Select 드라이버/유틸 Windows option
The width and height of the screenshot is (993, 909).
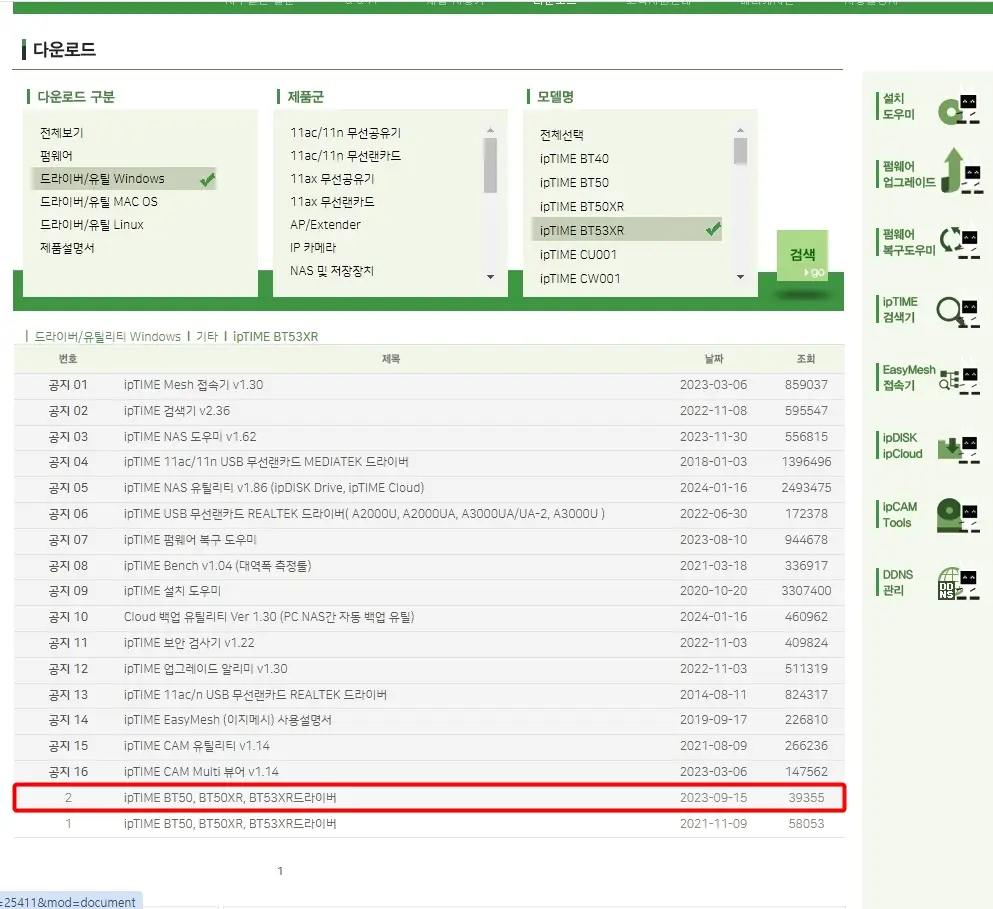tap(123, 179)
